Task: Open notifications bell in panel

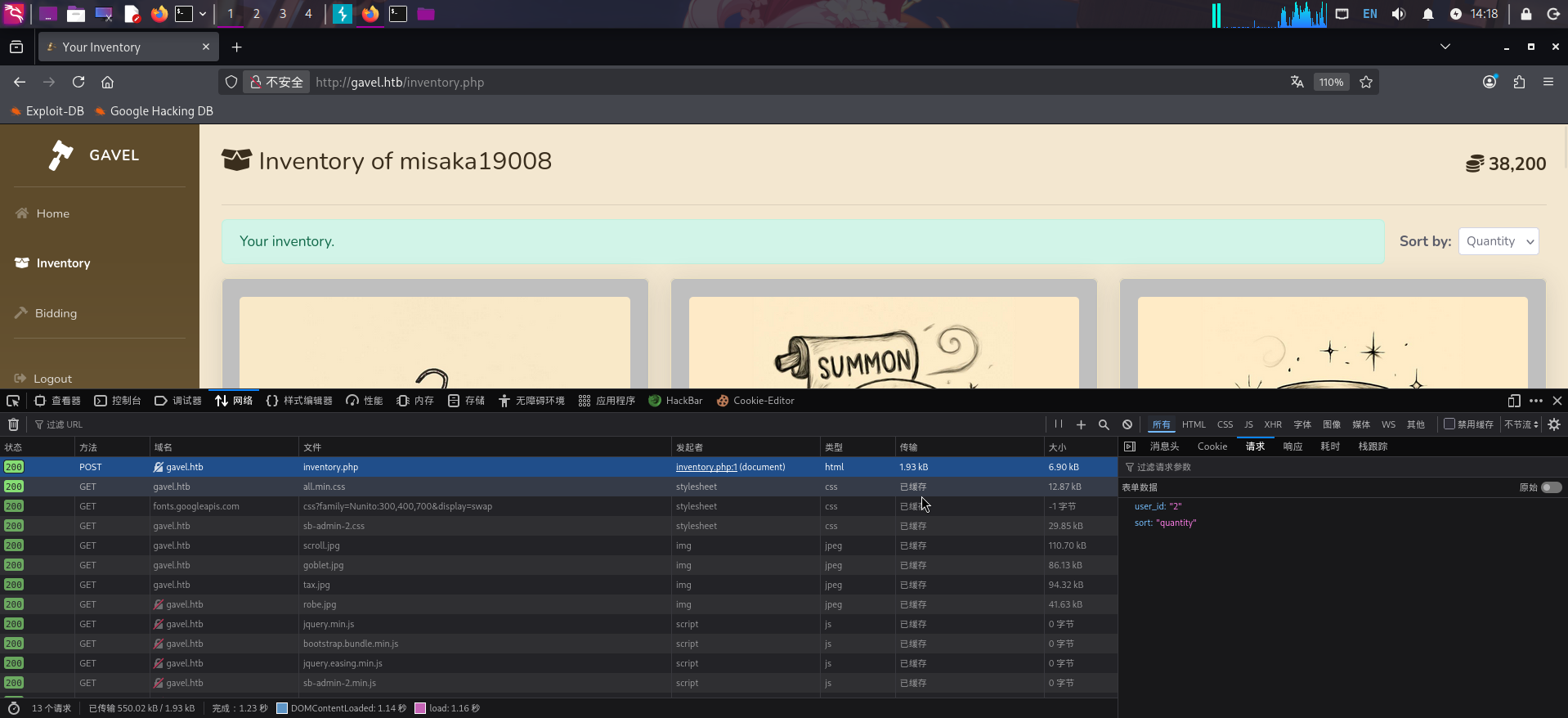Action: click(1428, 14)
